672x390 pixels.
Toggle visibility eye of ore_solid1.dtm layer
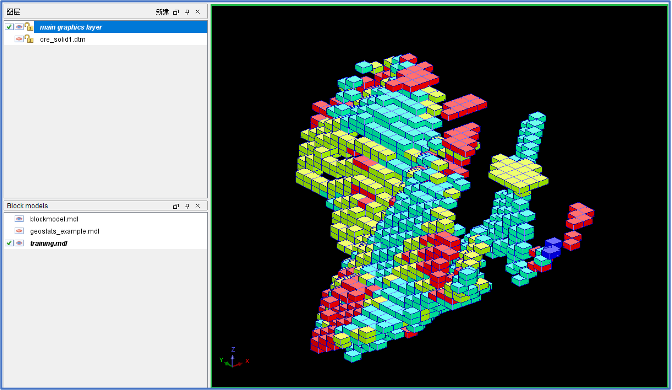[19, 39]
